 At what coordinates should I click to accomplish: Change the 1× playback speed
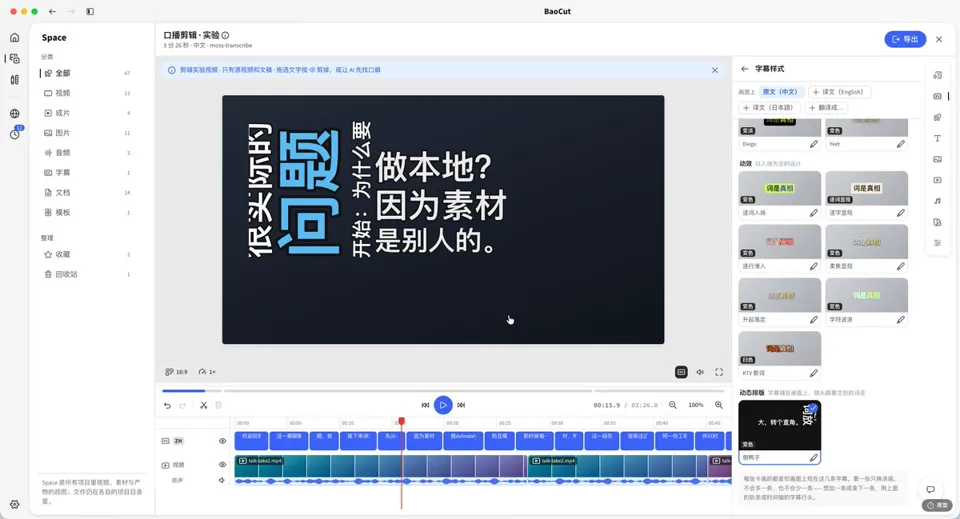click(x=207, y=372)
